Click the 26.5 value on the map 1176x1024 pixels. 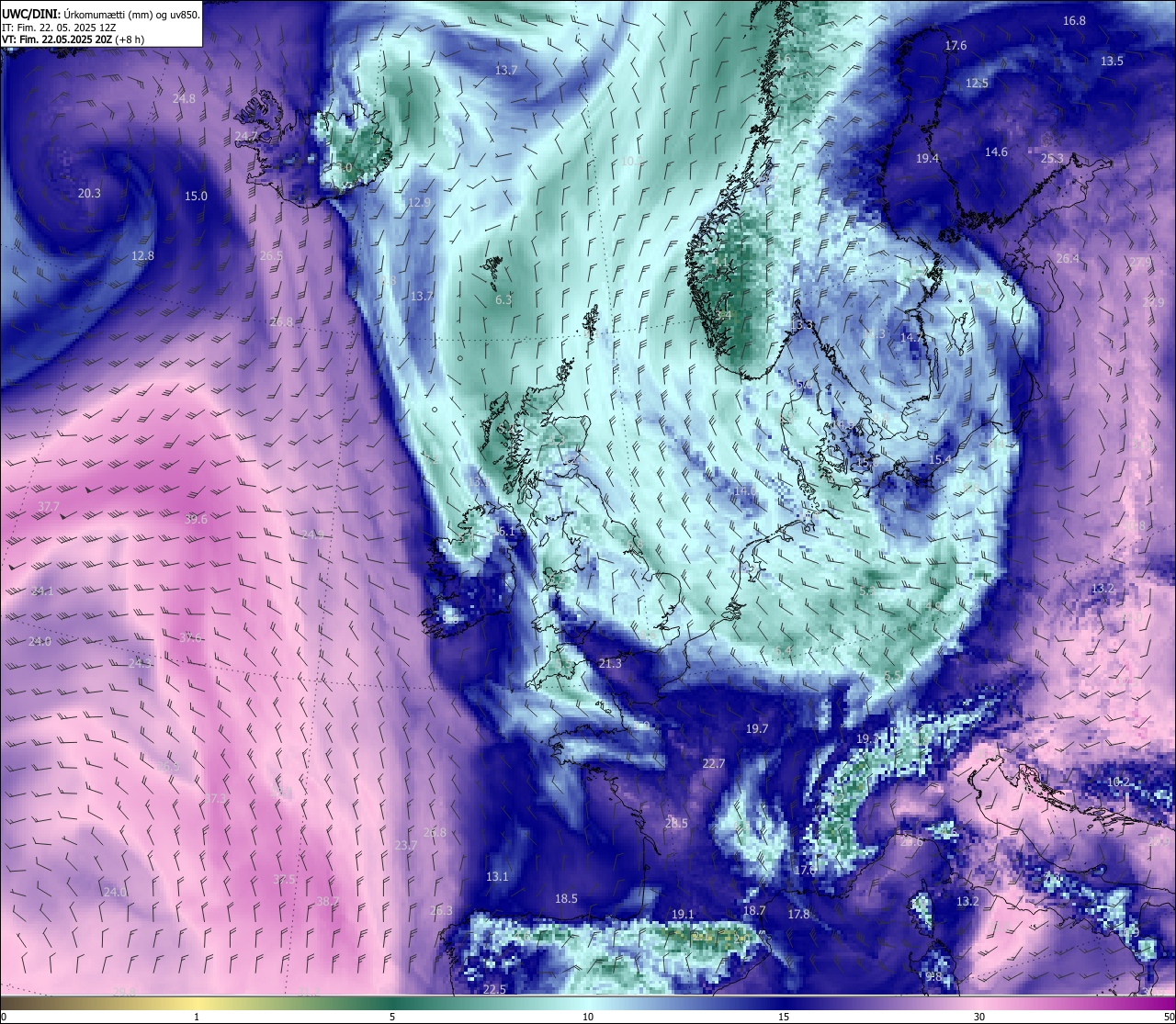click(x=271, y=255)
